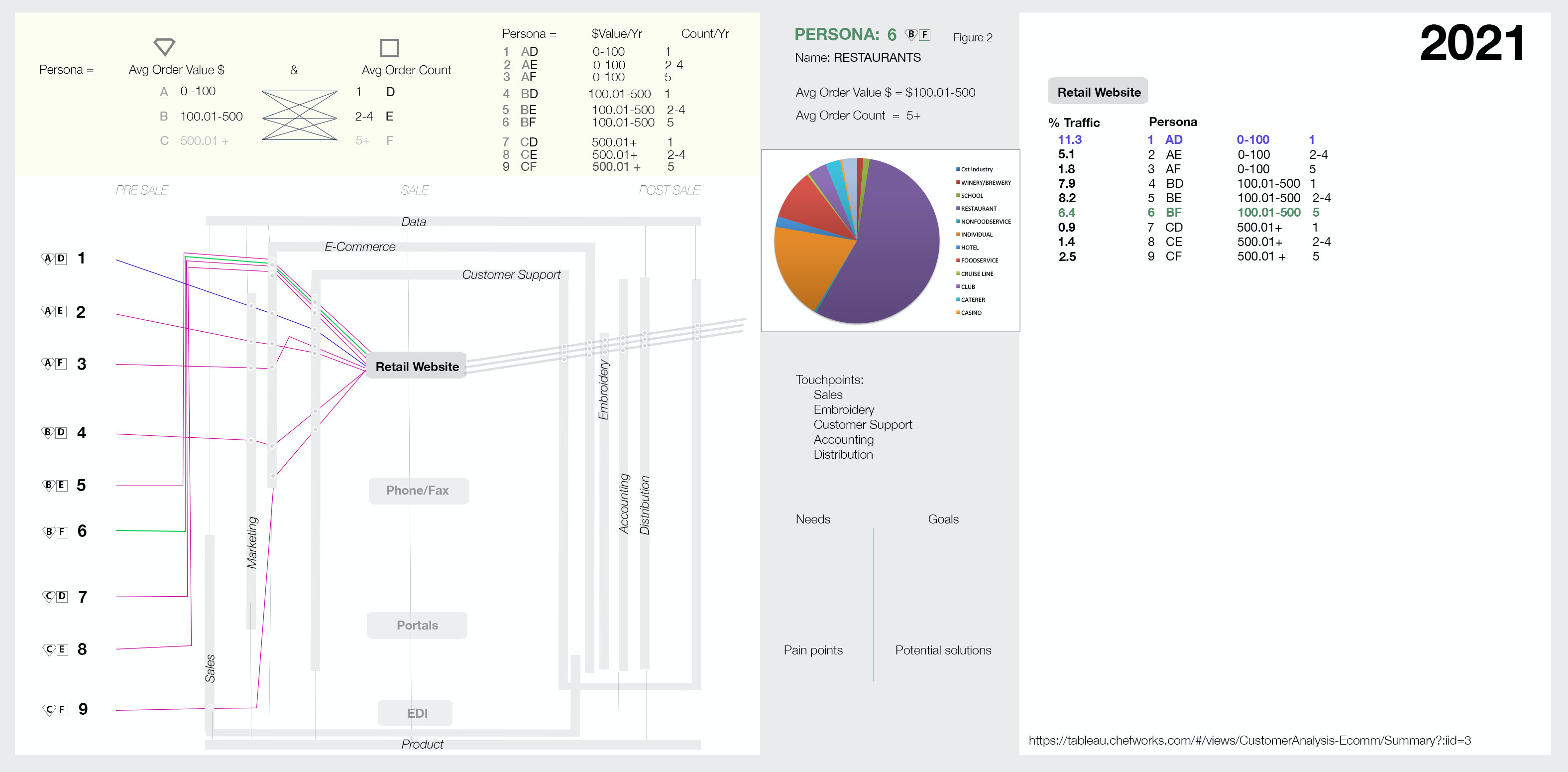Click the diamond Avg Order Value icon
1568x772 pixels.
tap(164, 46)
